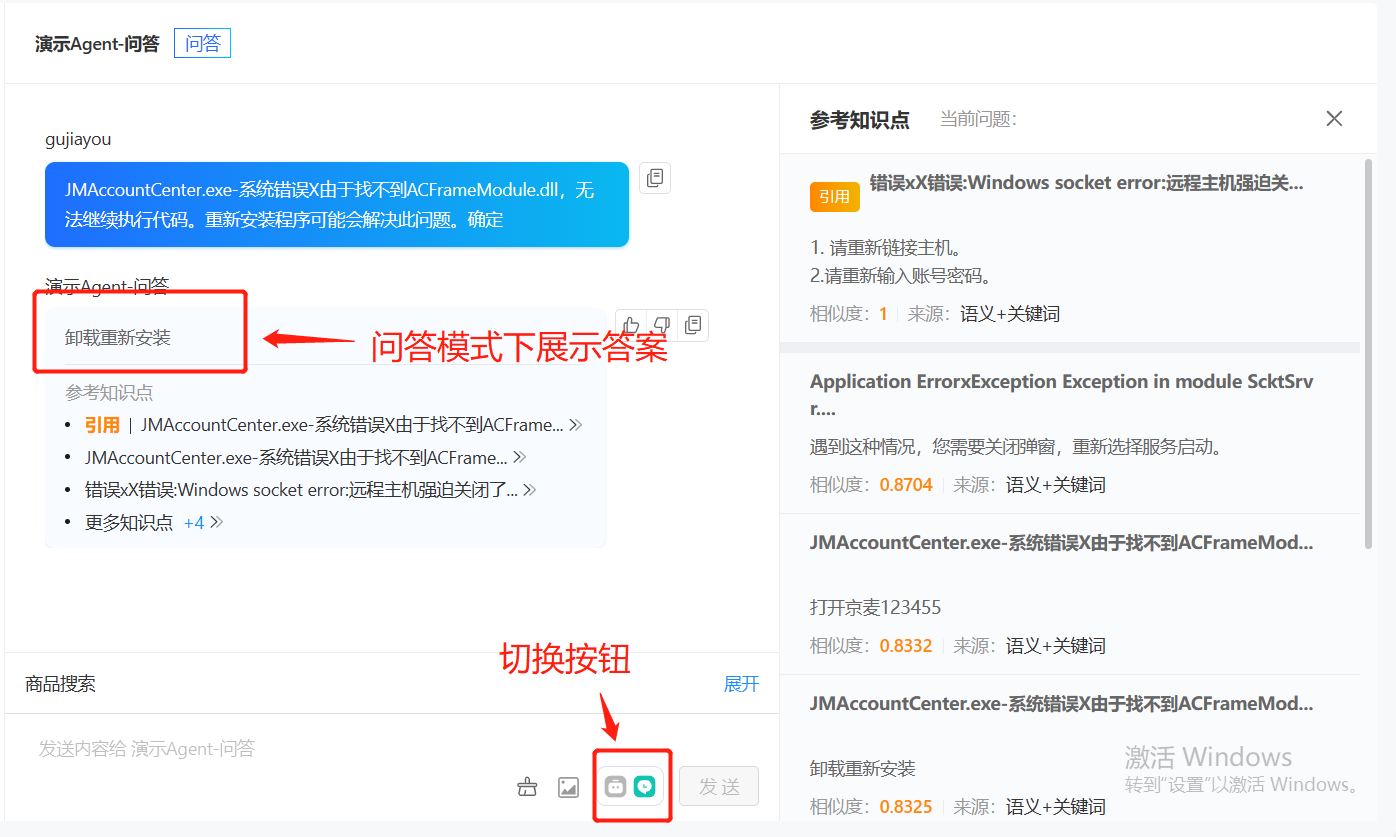Switch to the green chat-bubble mode
Viewport: 1396px width, 837px height.
pyautogui.click(x=646, y=787)
